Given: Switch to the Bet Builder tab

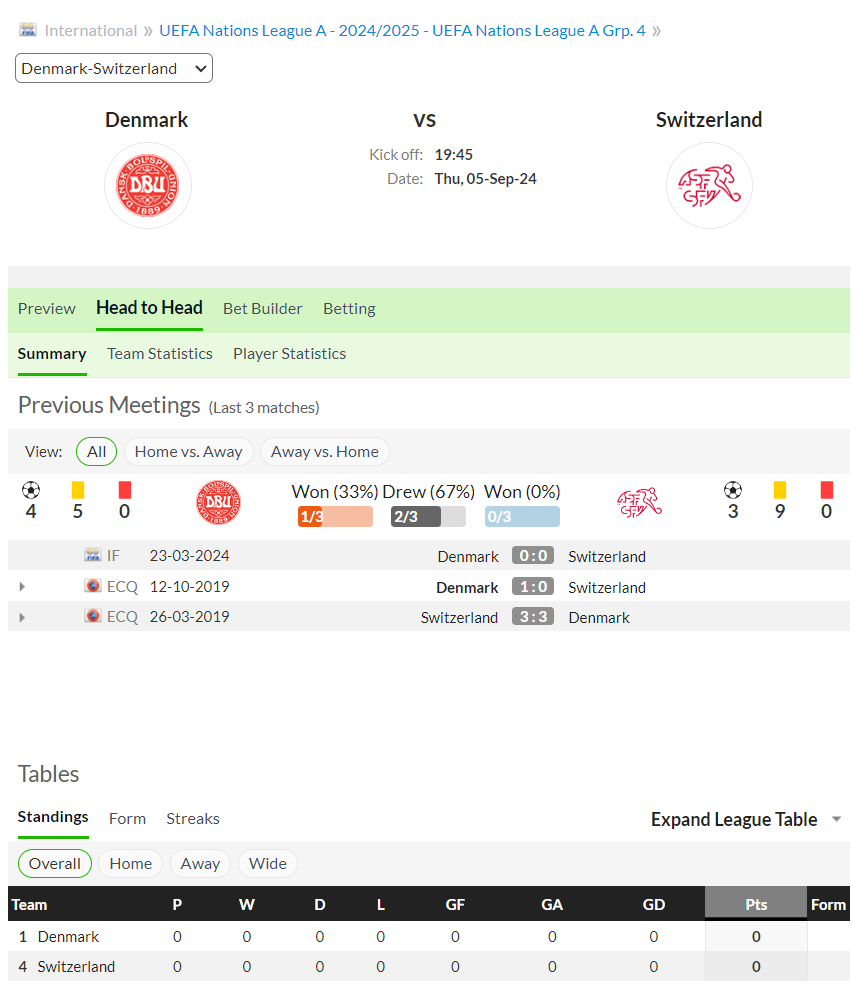Looking at the screenshot, I should (263, 308).
